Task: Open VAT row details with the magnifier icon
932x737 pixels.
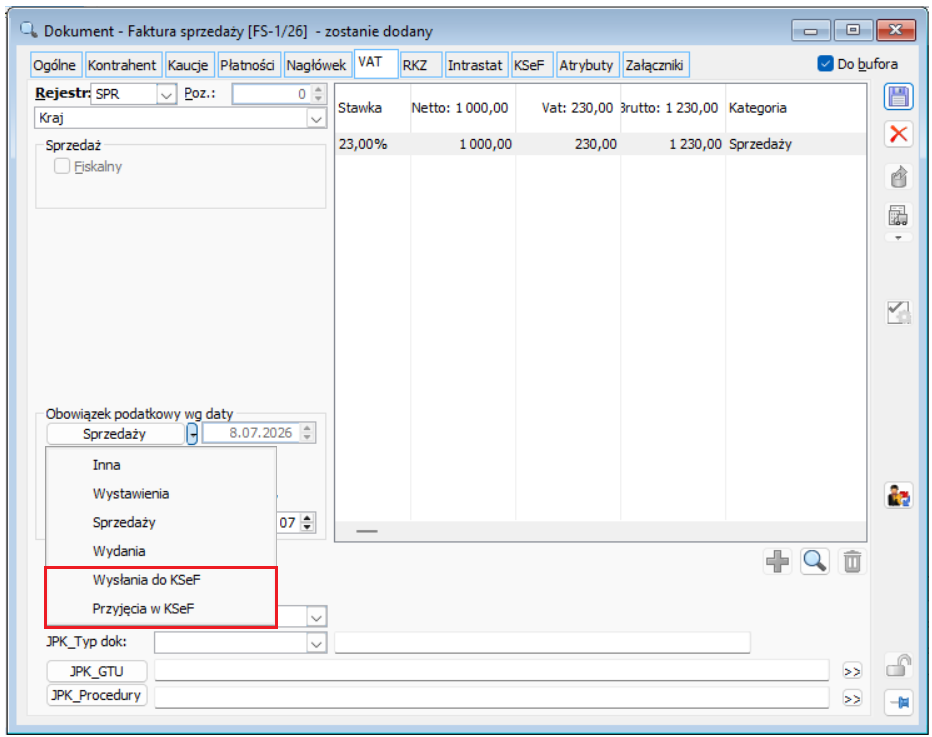Action: 814,561
